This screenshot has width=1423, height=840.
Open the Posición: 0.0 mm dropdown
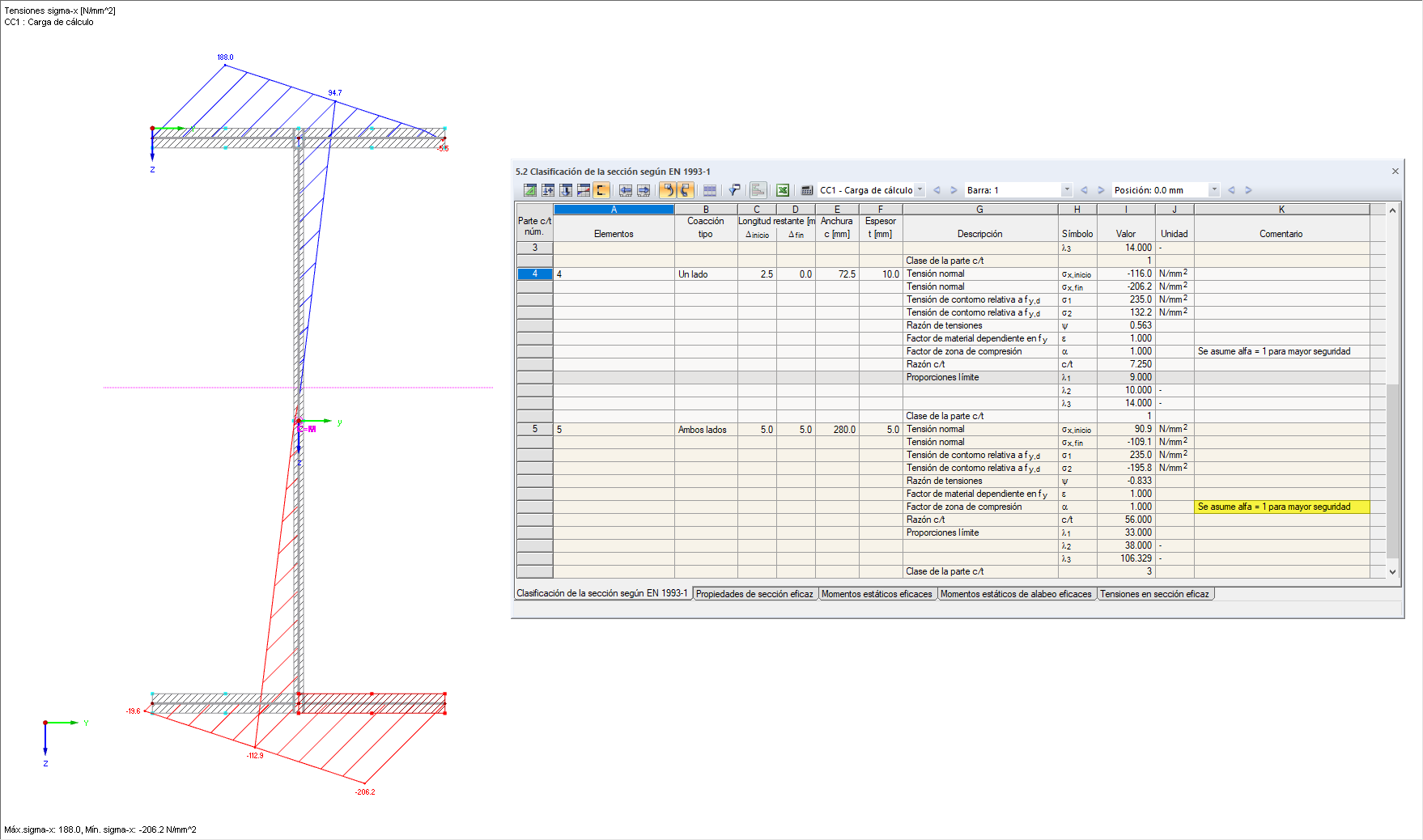pyautogui.click(x=1214, y=190)
